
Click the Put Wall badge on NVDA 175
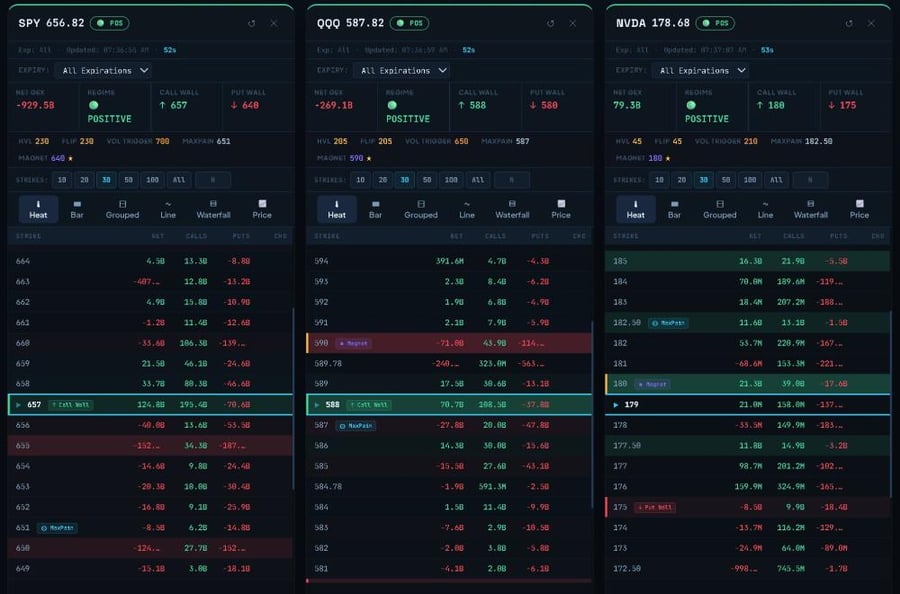tap(655, 507)
